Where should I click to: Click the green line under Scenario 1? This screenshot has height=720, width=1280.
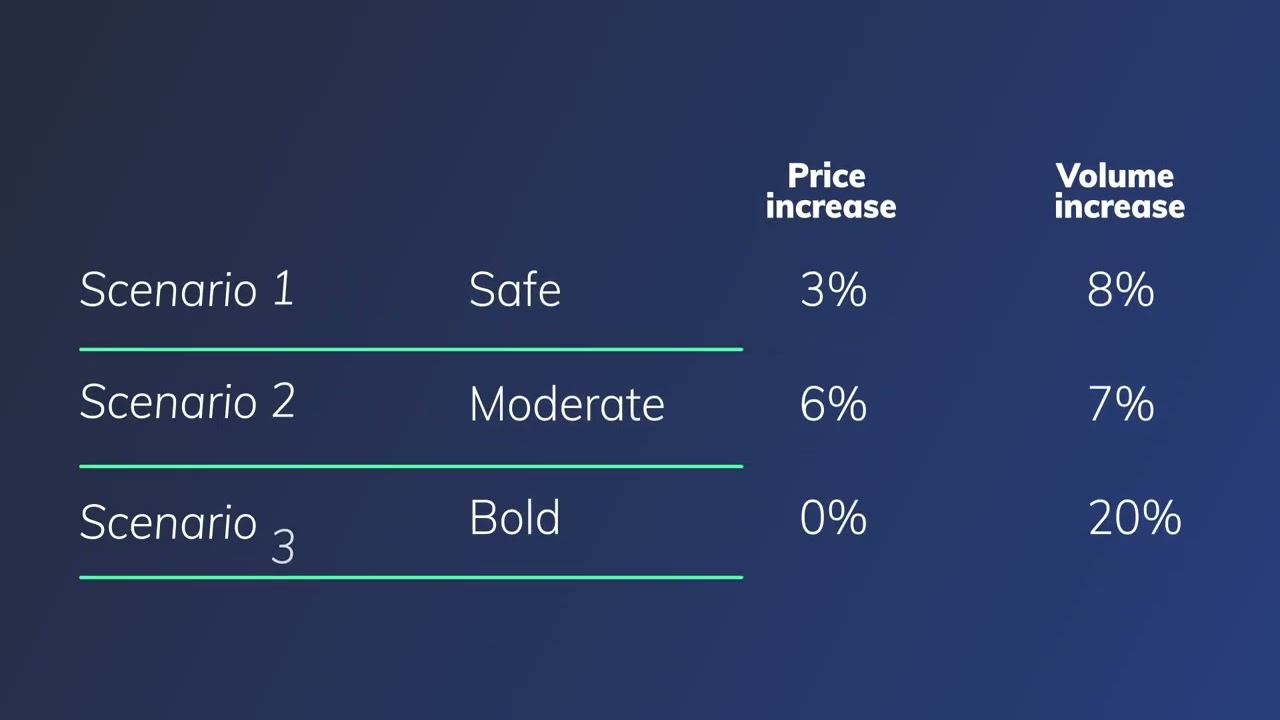(x=410, y=349)
